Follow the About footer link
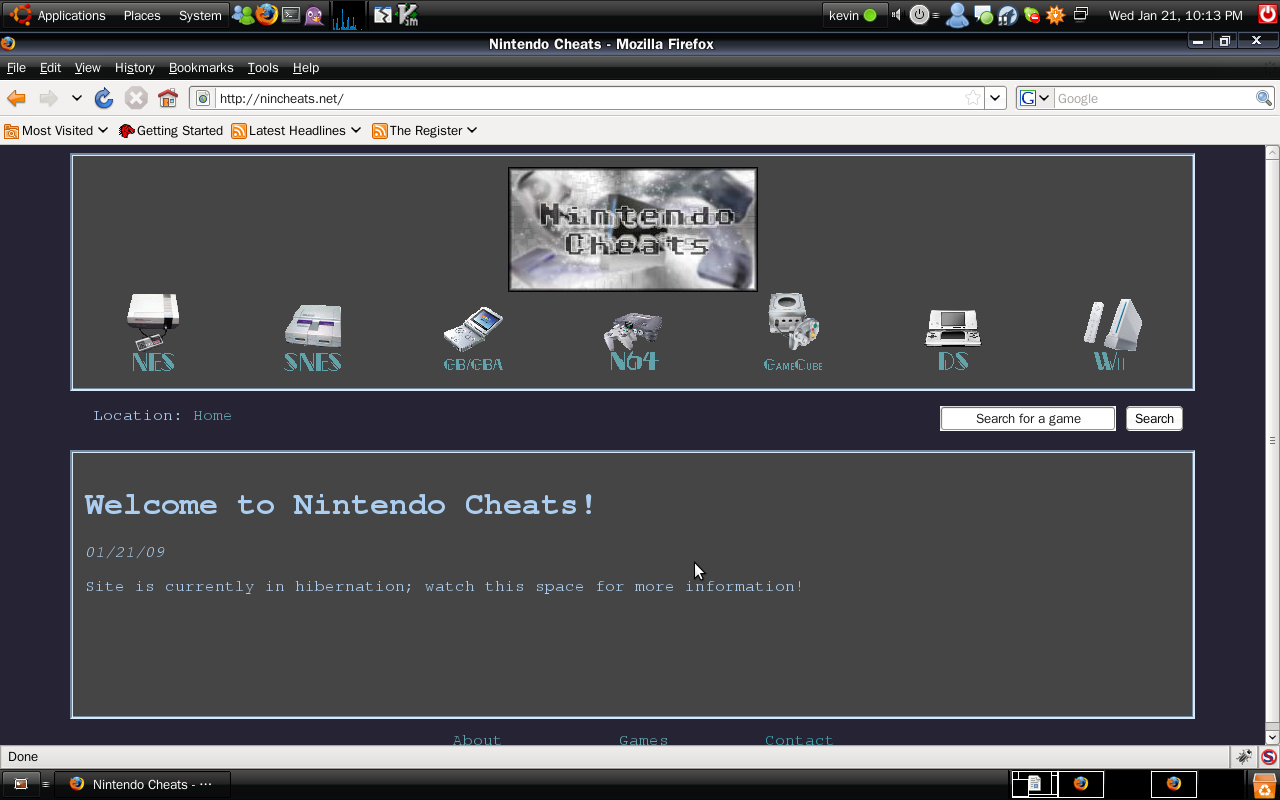This screenshot has height=800, width=1280. click(476, 740)
